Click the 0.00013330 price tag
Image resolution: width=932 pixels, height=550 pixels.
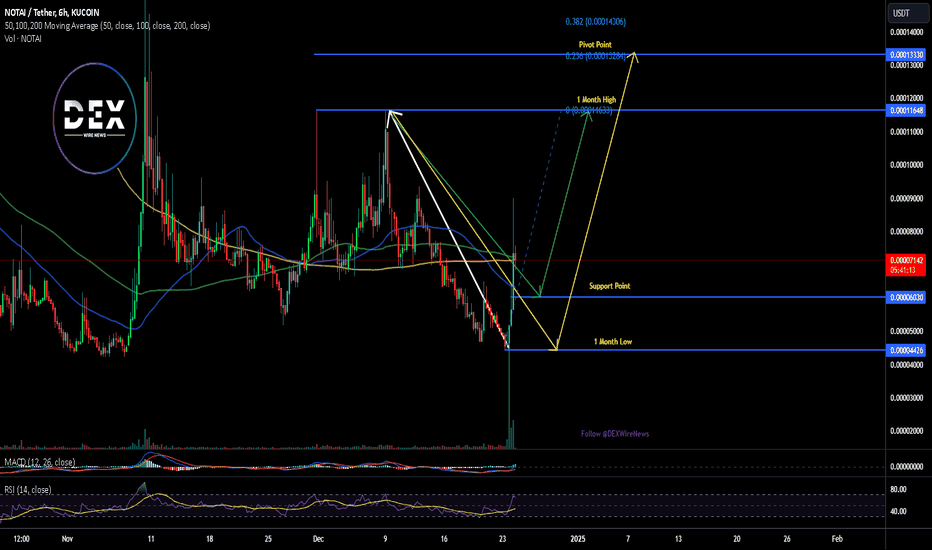906,55
